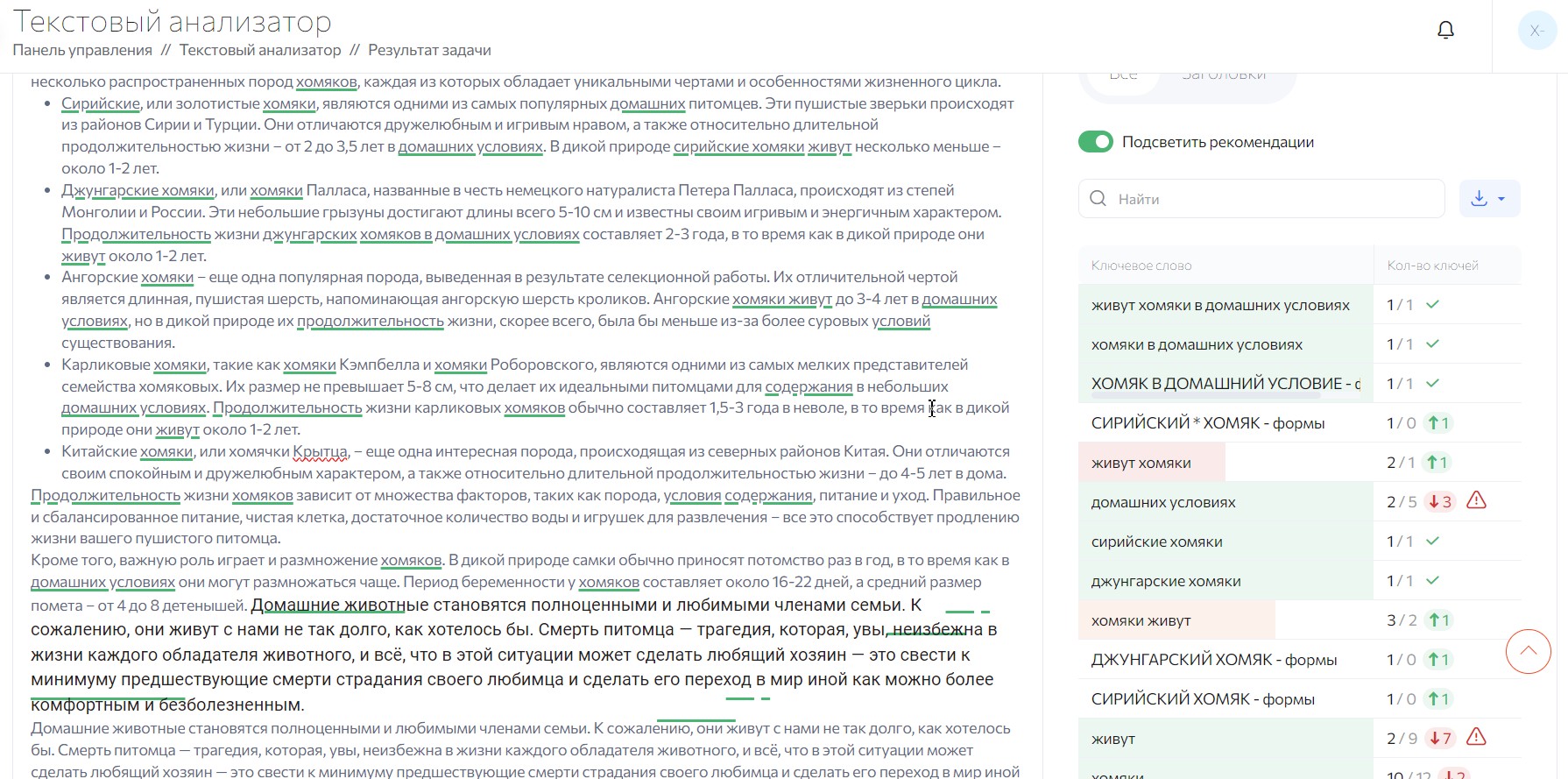The width and height of the screenshot is (1568, 779).
Task: Click scroll-to-top circle arrow button
Action: click(1528, 651)
